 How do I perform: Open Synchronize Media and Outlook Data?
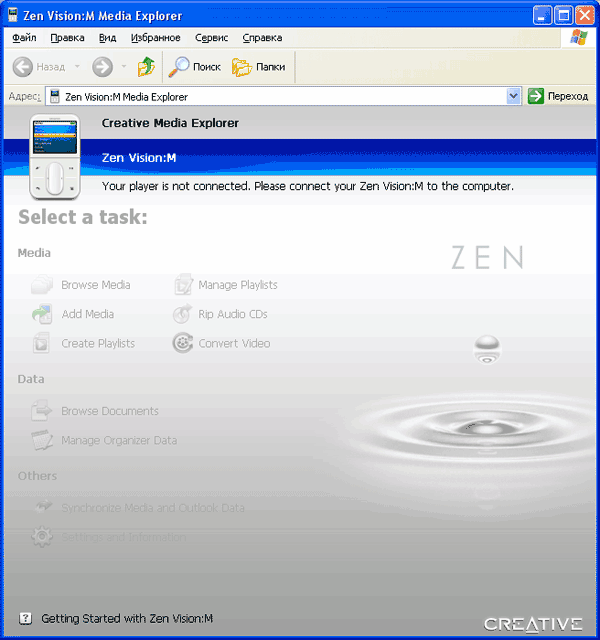pyautogui.click(x=153, y=508)
